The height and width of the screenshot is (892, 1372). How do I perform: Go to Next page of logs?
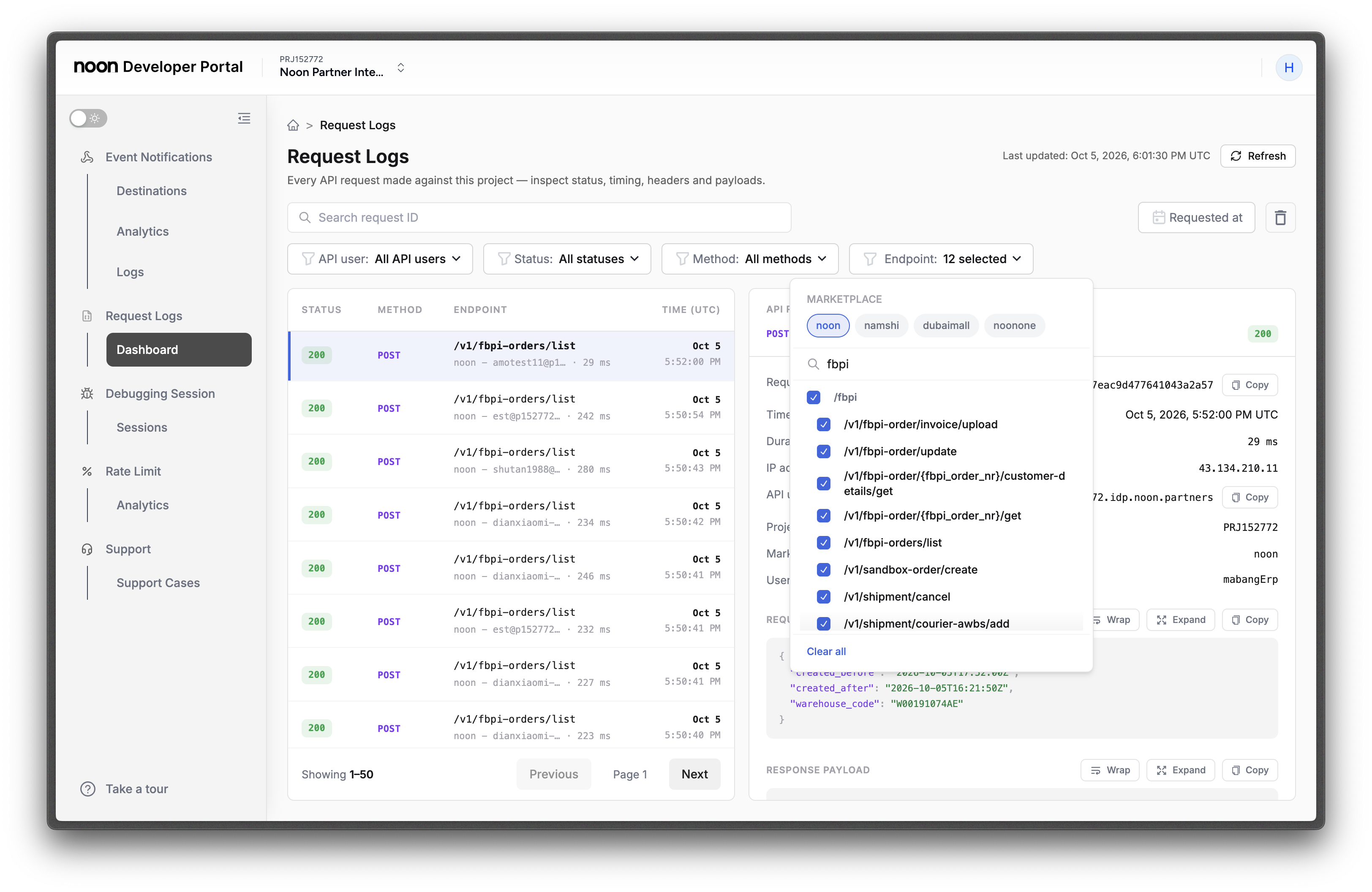coord(694,774)
